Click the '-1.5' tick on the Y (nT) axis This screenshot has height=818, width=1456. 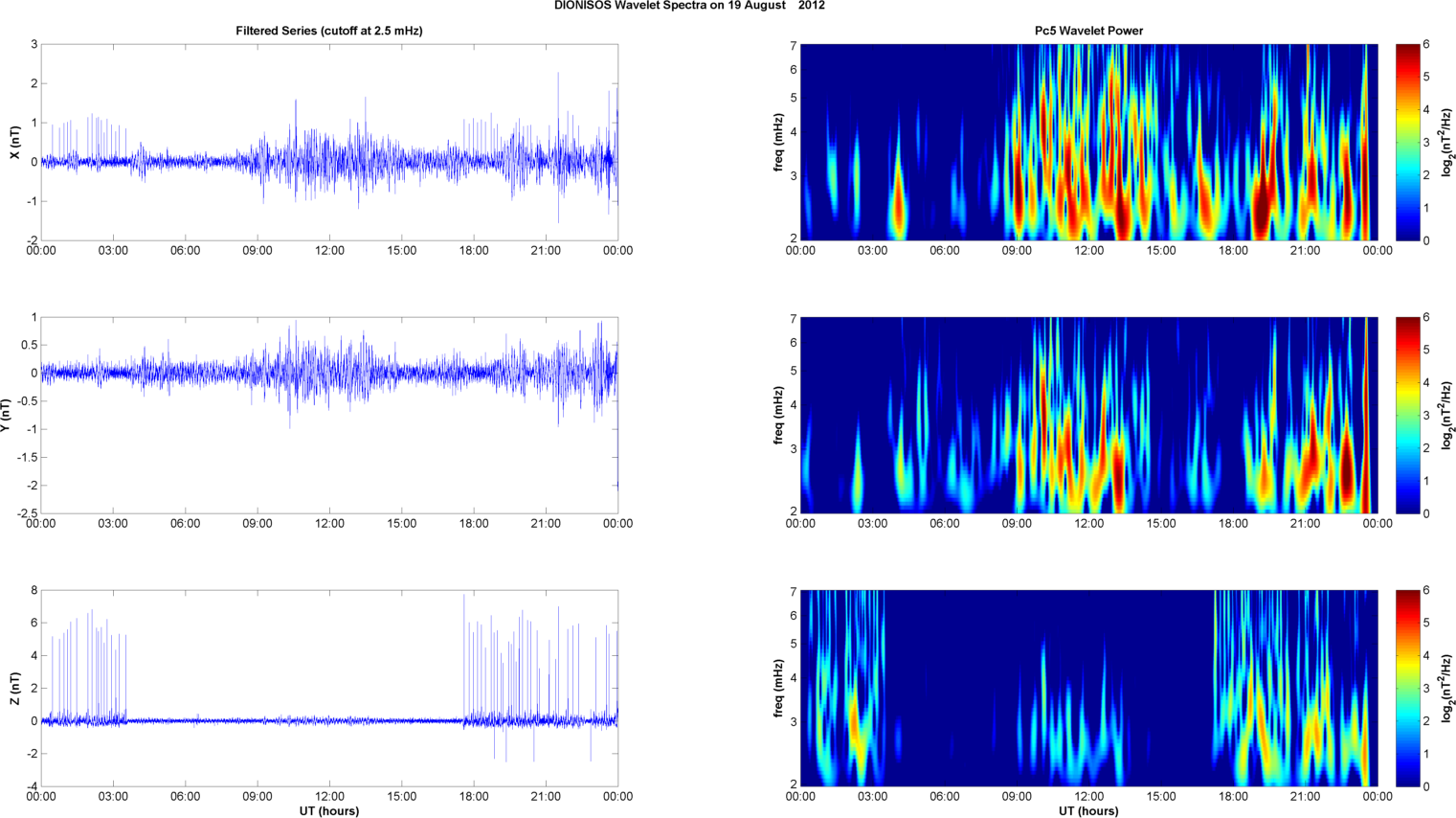tap(28, 458)
